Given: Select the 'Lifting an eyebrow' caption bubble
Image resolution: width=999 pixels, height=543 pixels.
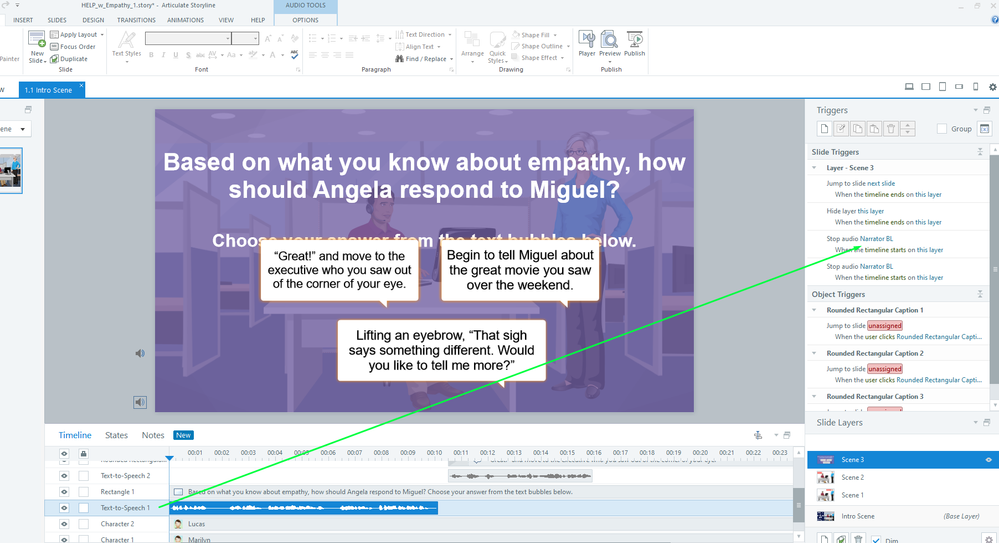Looking at the screenshot, I should pyautogui.click(x=442, y=351).
